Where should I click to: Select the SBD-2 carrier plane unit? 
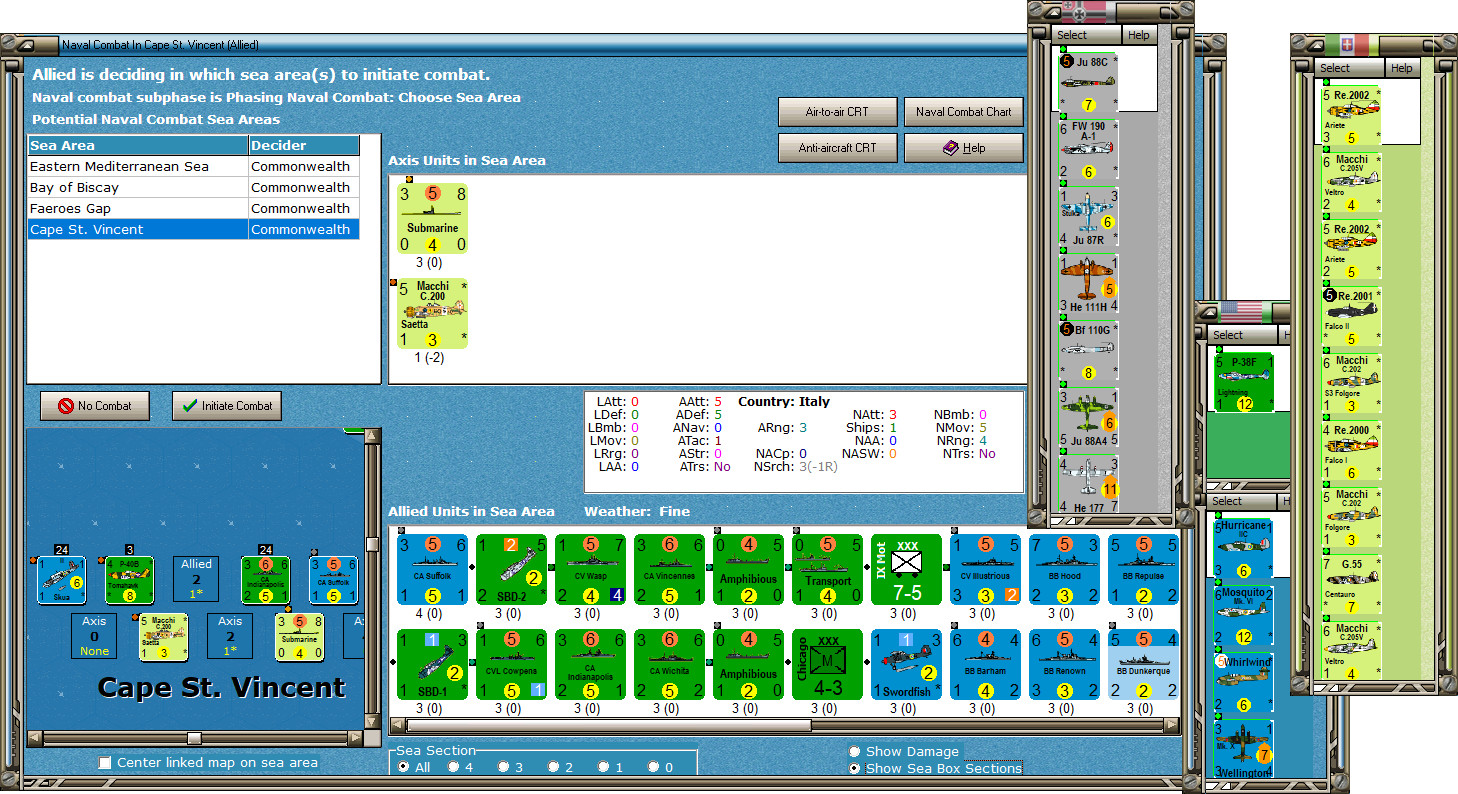coord(511,568)
